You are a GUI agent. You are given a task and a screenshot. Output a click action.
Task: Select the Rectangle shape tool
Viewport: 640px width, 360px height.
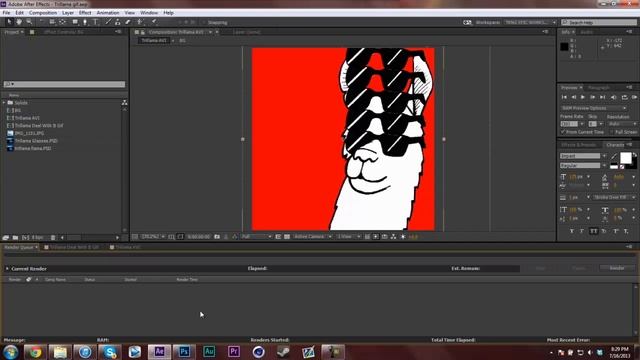(x=75, y=22)
